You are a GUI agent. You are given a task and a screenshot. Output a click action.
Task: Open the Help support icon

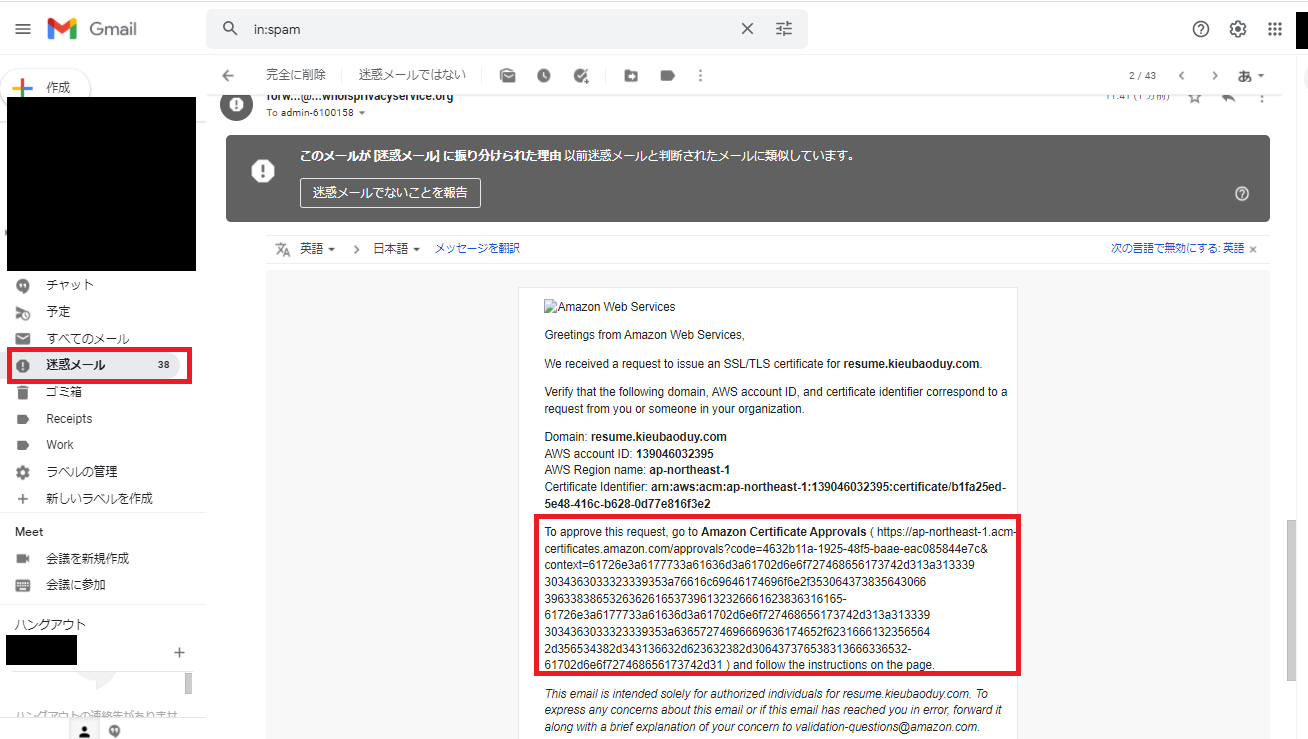pos(1201,29)
